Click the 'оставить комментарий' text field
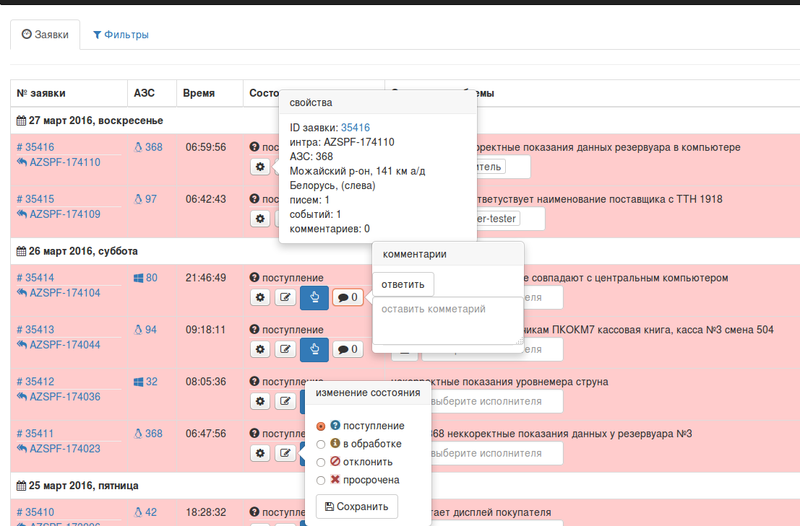Screen dimensions: 800x526 pyautogui.click(x=447, y=320)
